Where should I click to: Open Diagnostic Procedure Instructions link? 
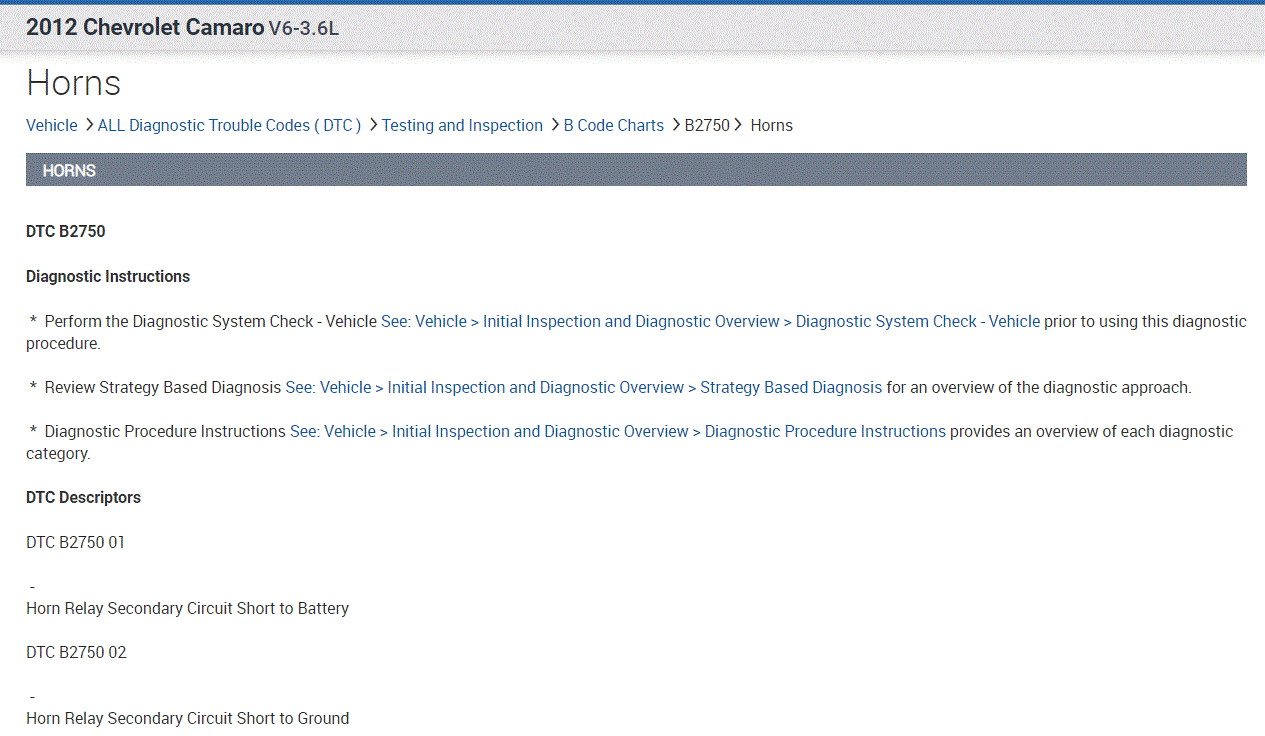click(618, 431)
